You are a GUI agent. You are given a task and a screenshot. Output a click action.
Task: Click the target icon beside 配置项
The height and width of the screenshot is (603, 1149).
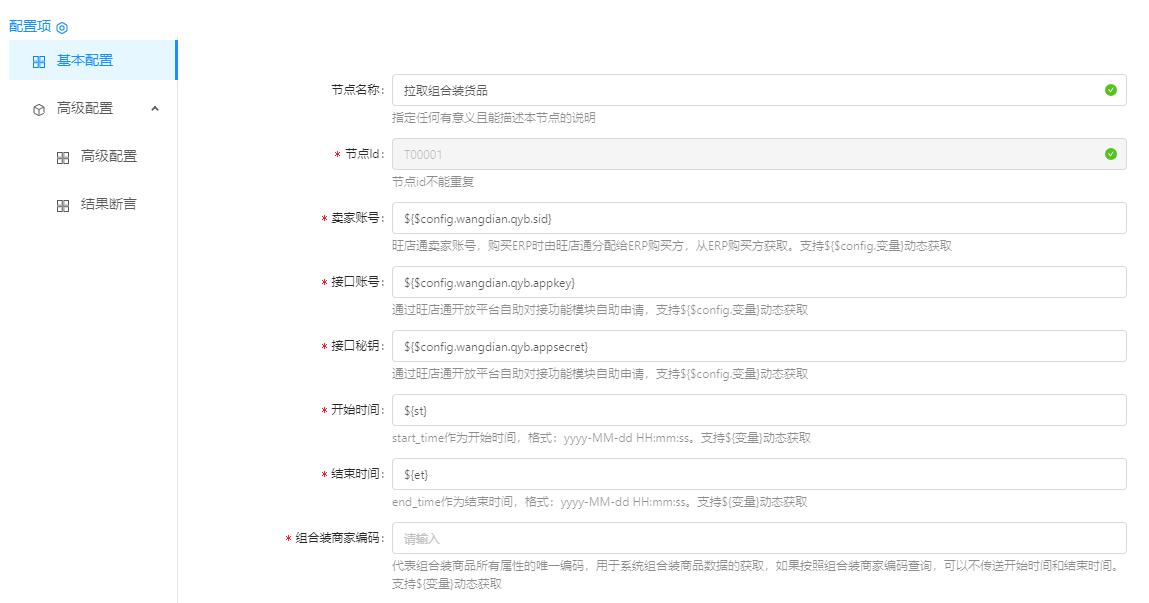[62, 28]
